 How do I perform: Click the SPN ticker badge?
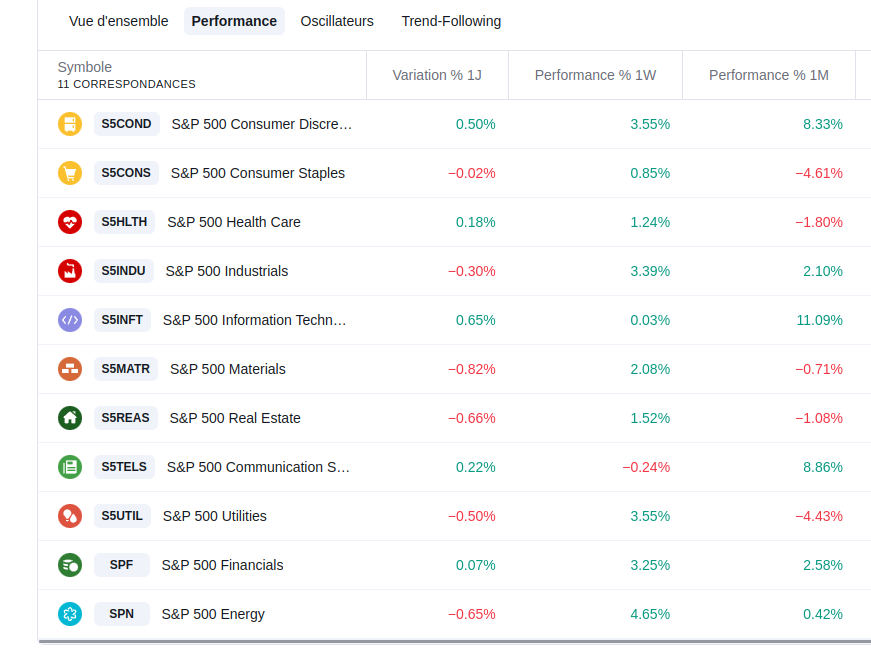pos(121,614)
